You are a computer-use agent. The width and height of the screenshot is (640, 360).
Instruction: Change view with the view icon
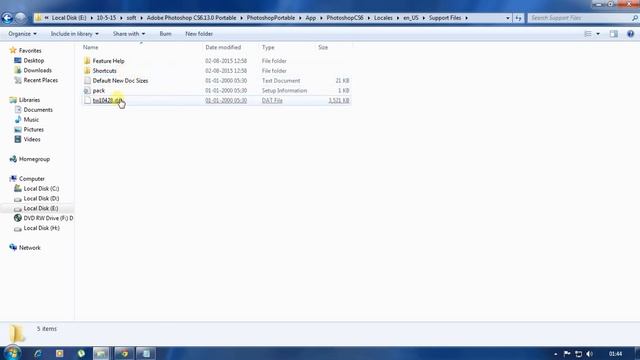(x=588, y=34)
